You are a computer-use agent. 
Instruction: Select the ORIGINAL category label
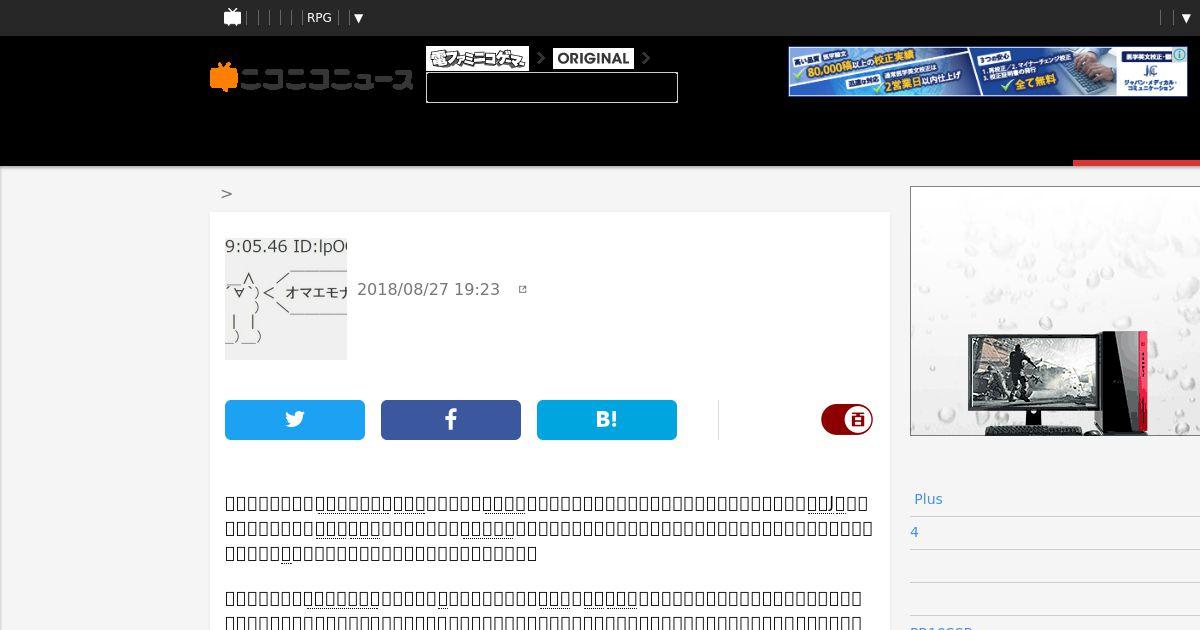click(x=593, y=58)
